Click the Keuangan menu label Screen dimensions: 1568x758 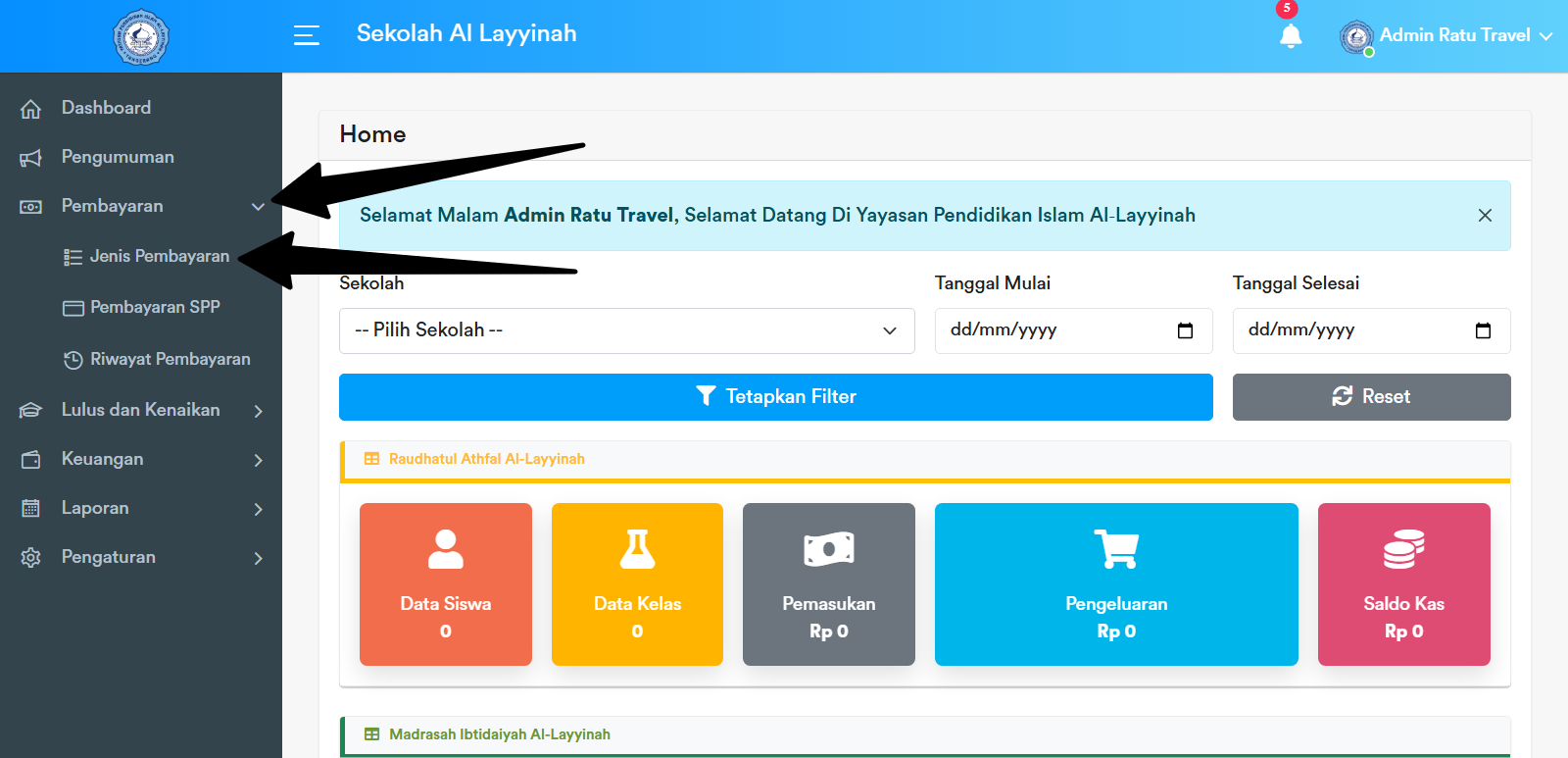(x=102, y=459)
